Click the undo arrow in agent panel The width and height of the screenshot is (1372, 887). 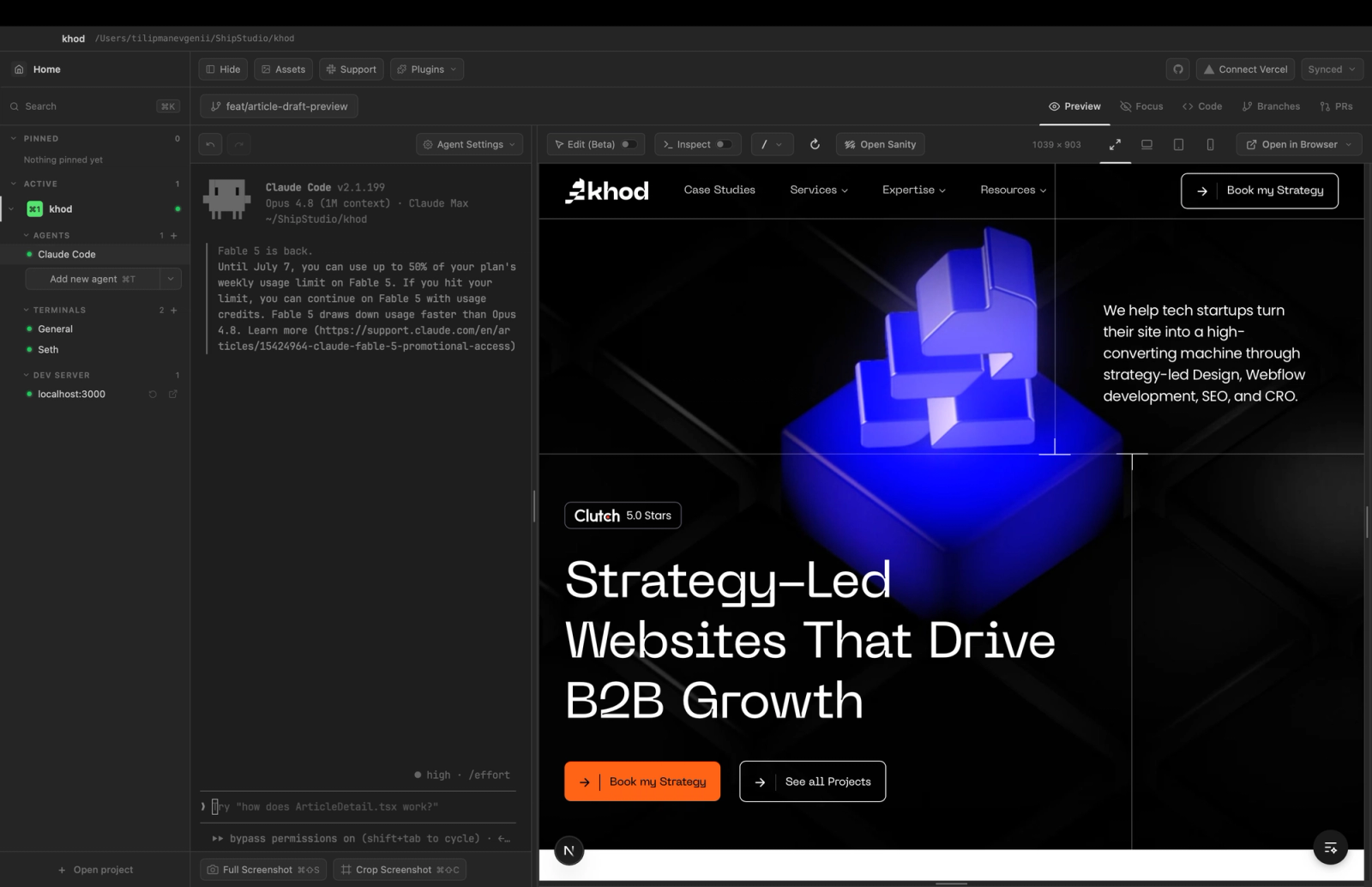210,144
